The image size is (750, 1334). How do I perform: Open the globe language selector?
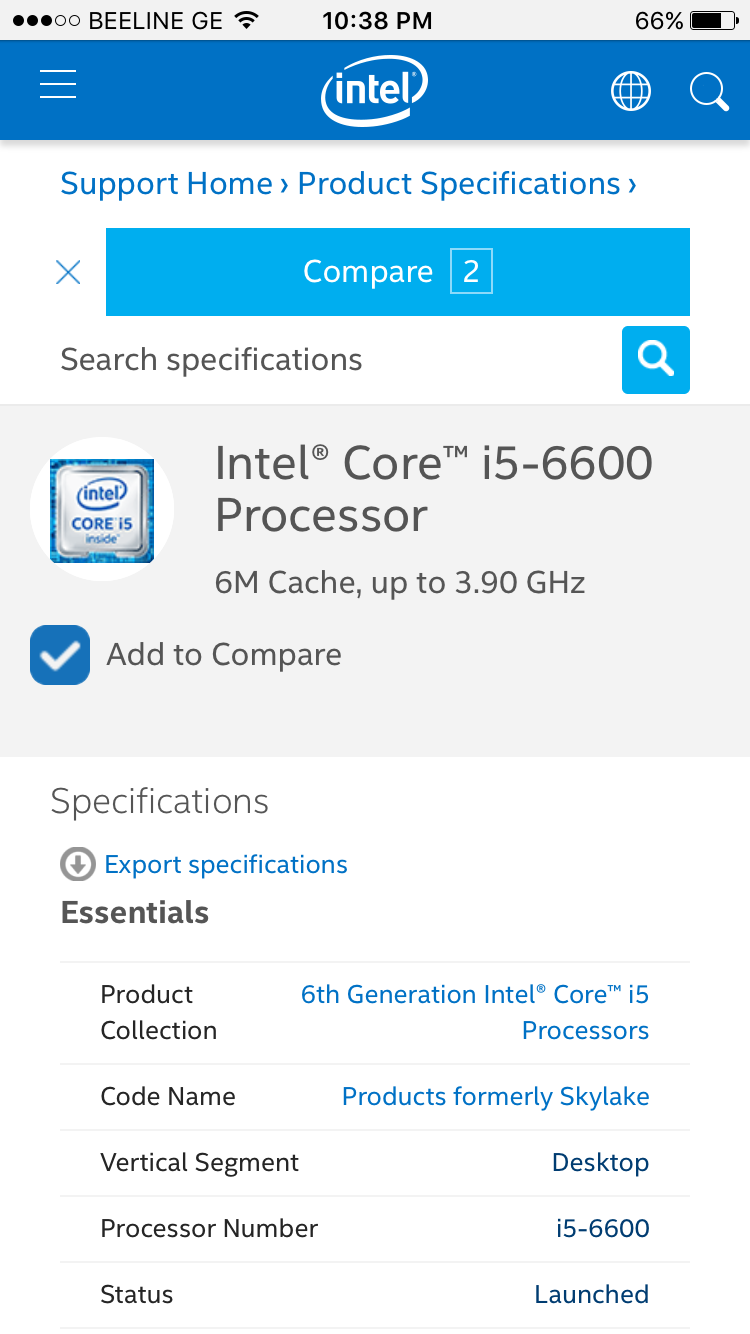click(x=630, y=92)
